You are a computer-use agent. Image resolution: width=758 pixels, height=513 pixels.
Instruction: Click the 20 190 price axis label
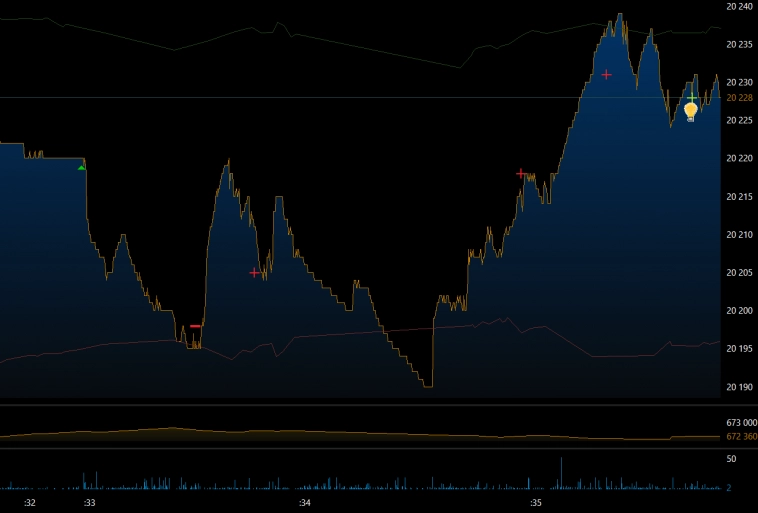(740, 387)
